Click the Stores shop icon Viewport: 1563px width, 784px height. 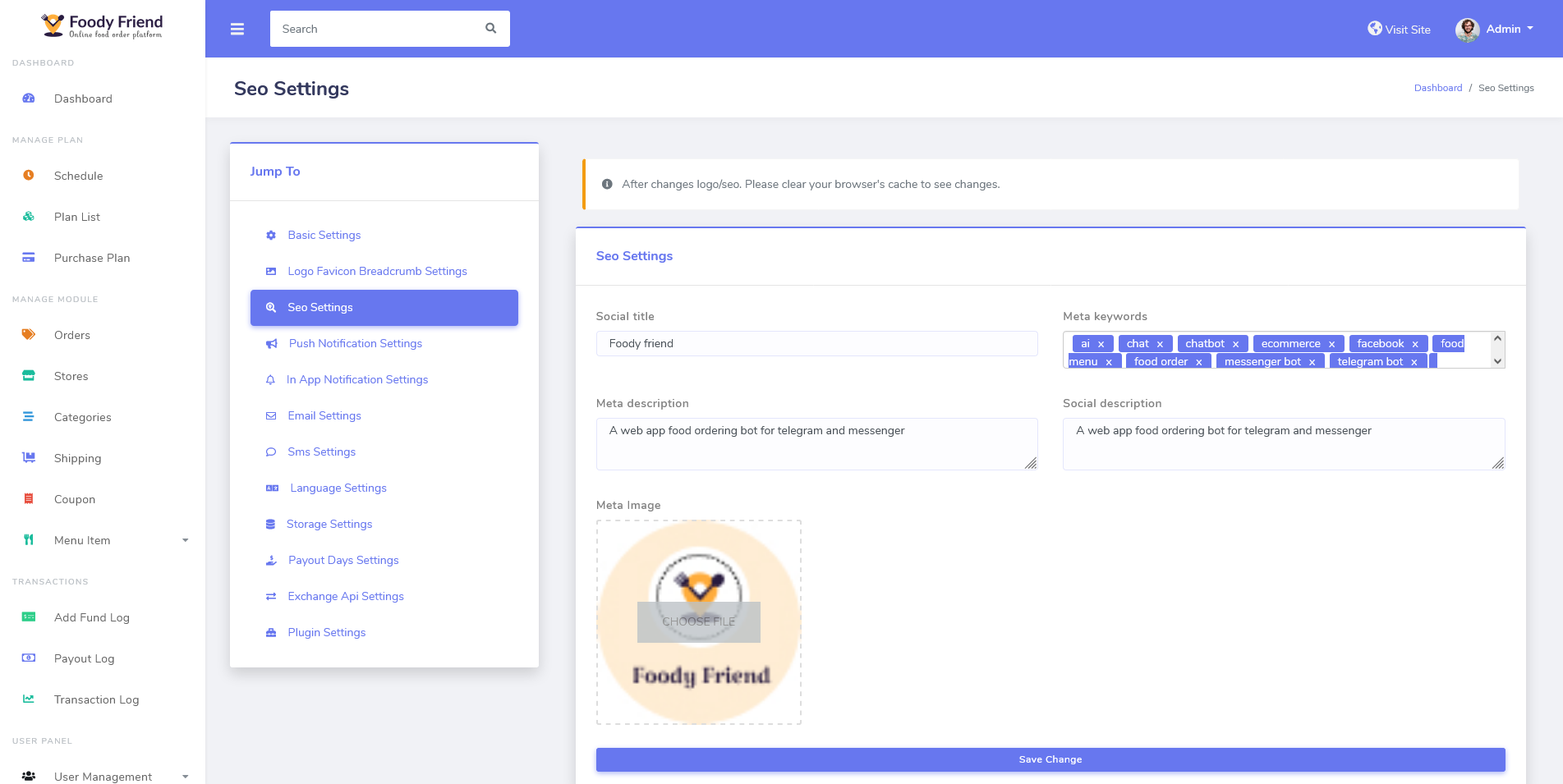click(29, 376)
